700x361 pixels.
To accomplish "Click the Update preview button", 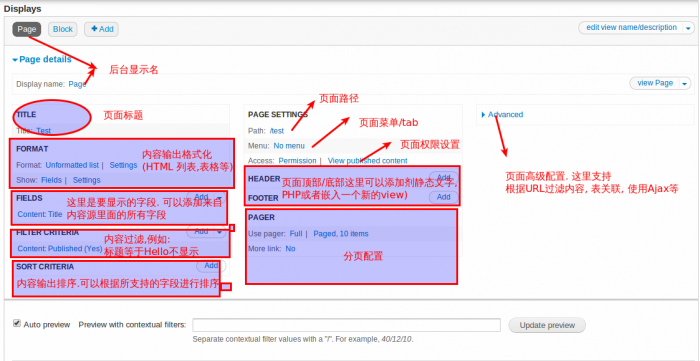I will (x=547, y=325).
